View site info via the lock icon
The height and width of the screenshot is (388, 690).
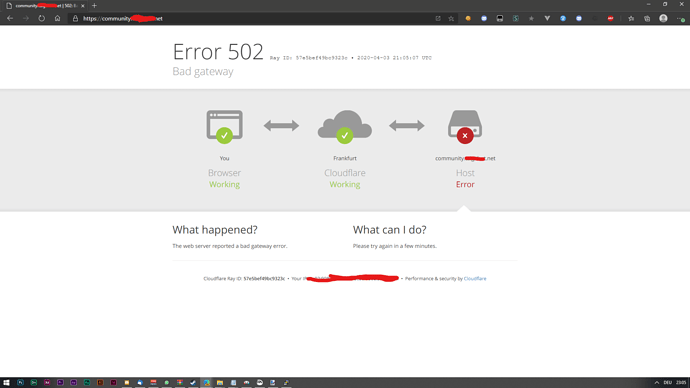coord(75,18)
